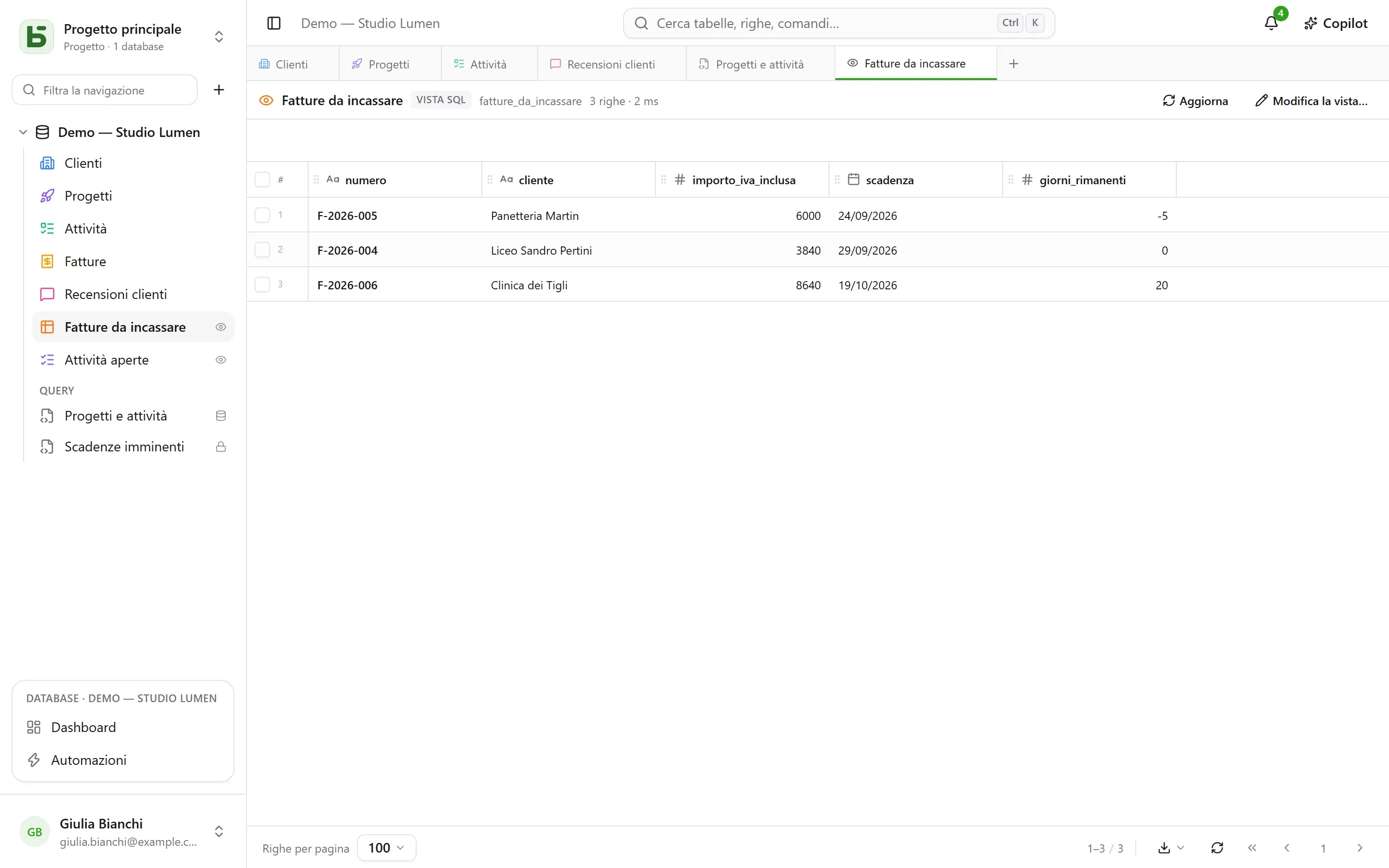Click the lock icon beside Scadenze imminenti

(220, 447)
